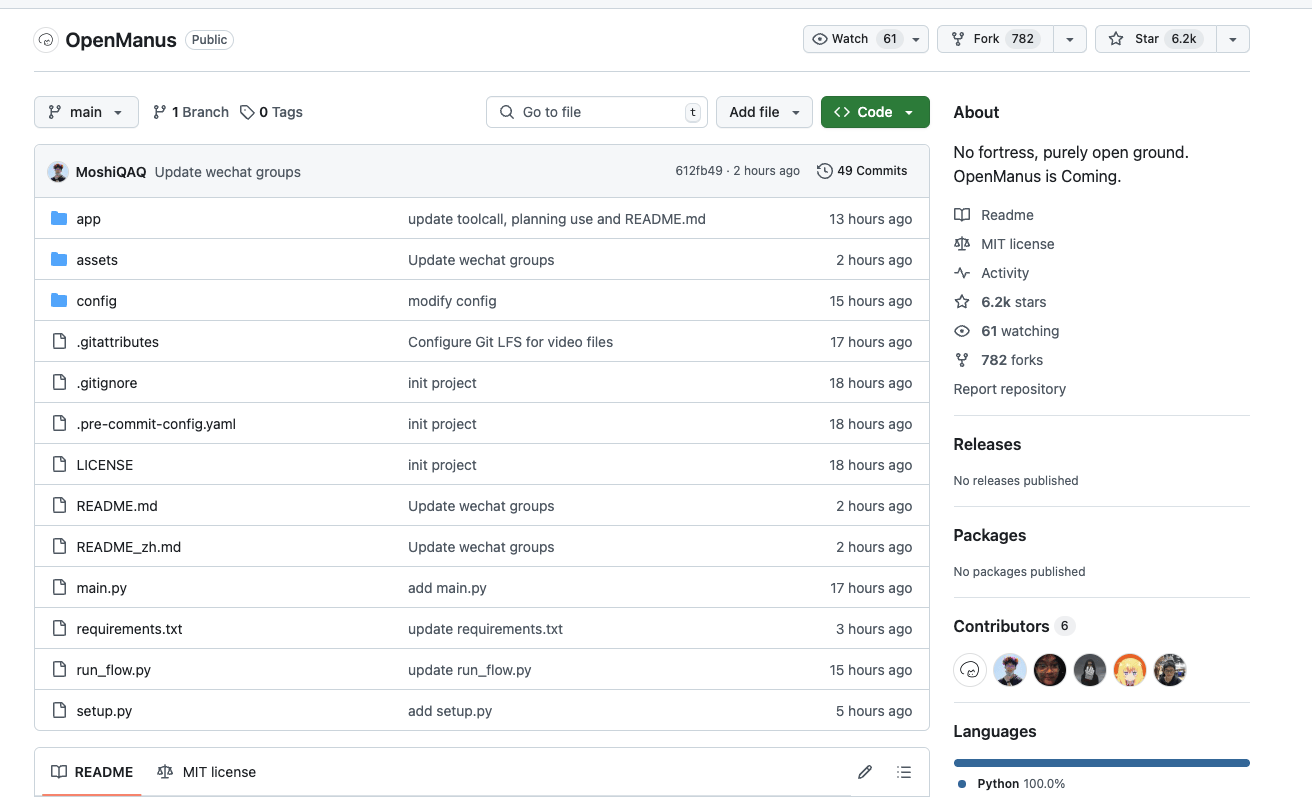1312x797 pixels.
Task: Open the assets folder icon
Action: [x=59, y=260]
